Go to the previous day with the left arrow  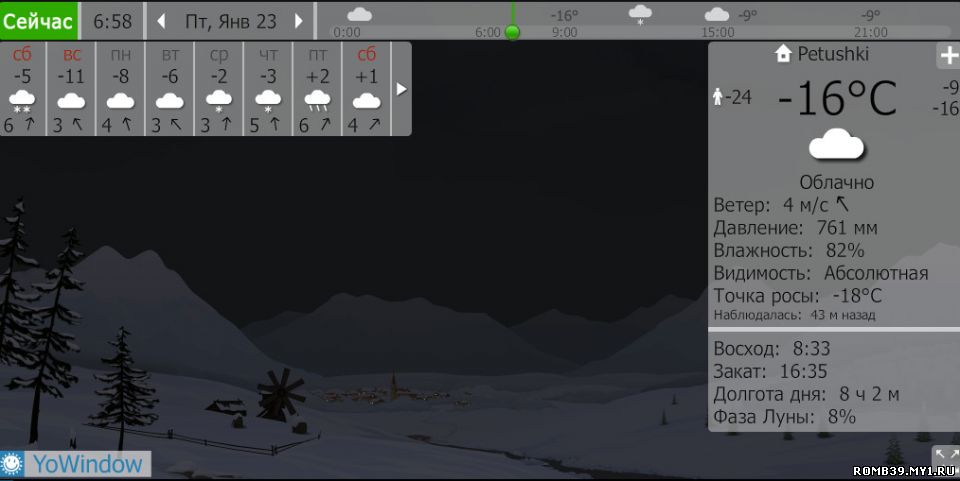[161, 21]
